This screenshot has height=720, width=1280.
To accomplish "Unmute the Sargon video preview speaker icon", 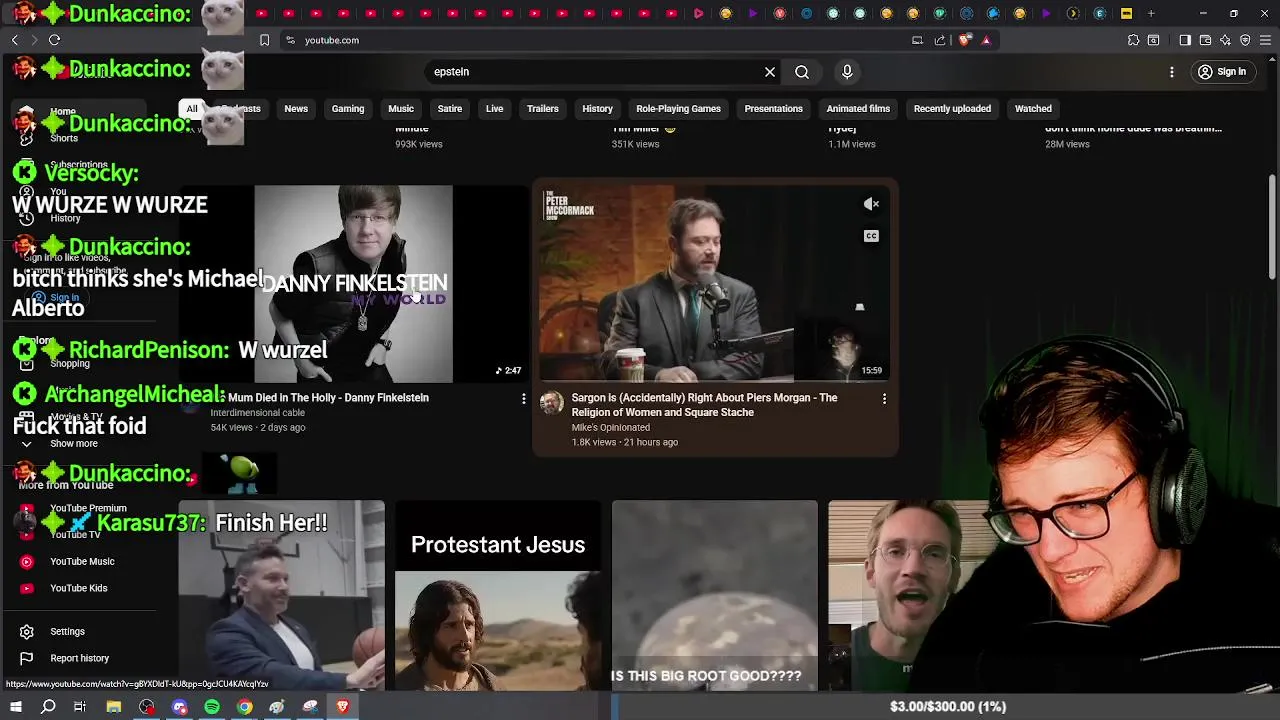I will (x=871, y=204).
